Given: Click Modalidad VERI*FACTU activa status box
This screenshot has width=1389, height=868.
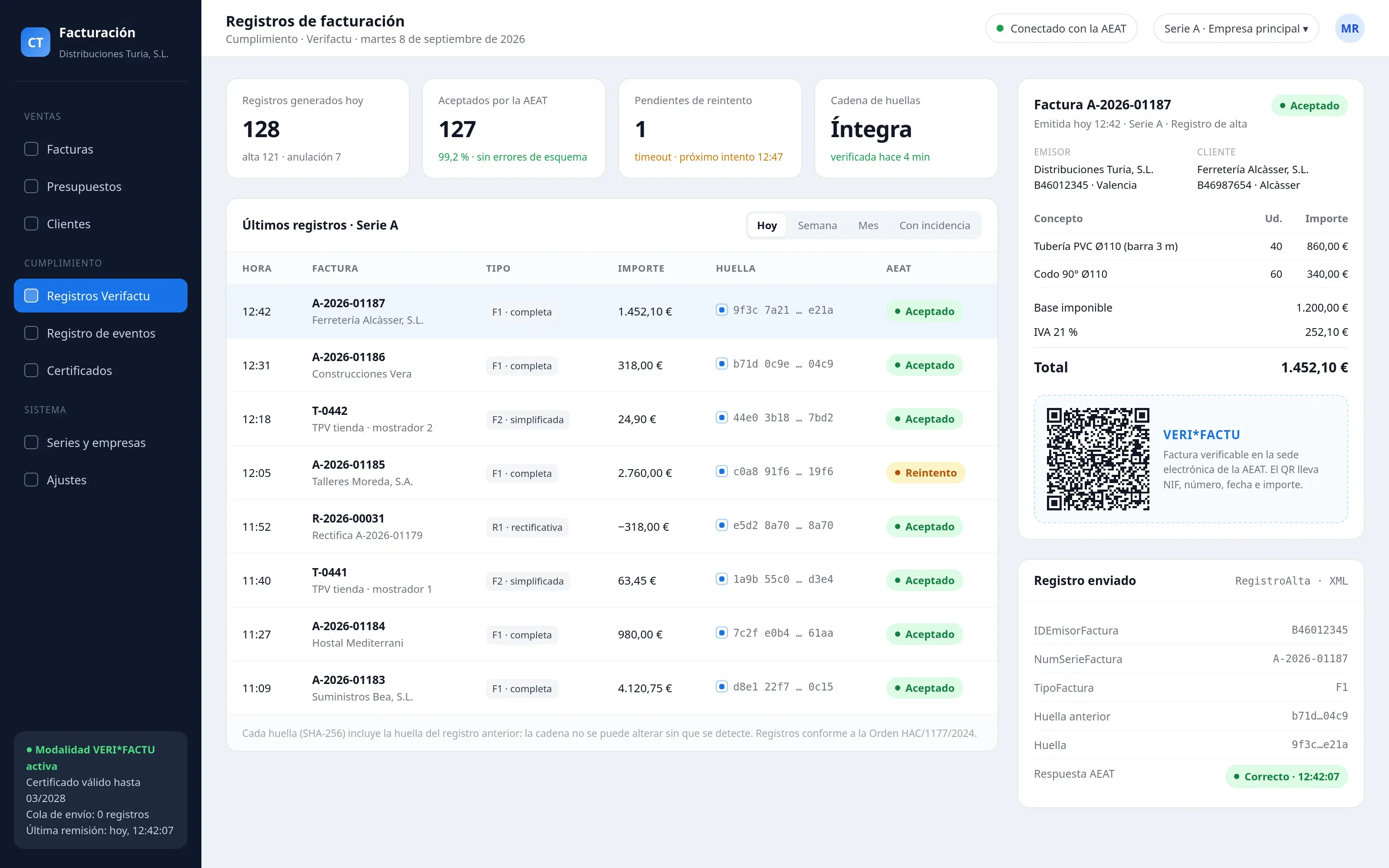Looking at the screenshot, I should coord(100,790).
